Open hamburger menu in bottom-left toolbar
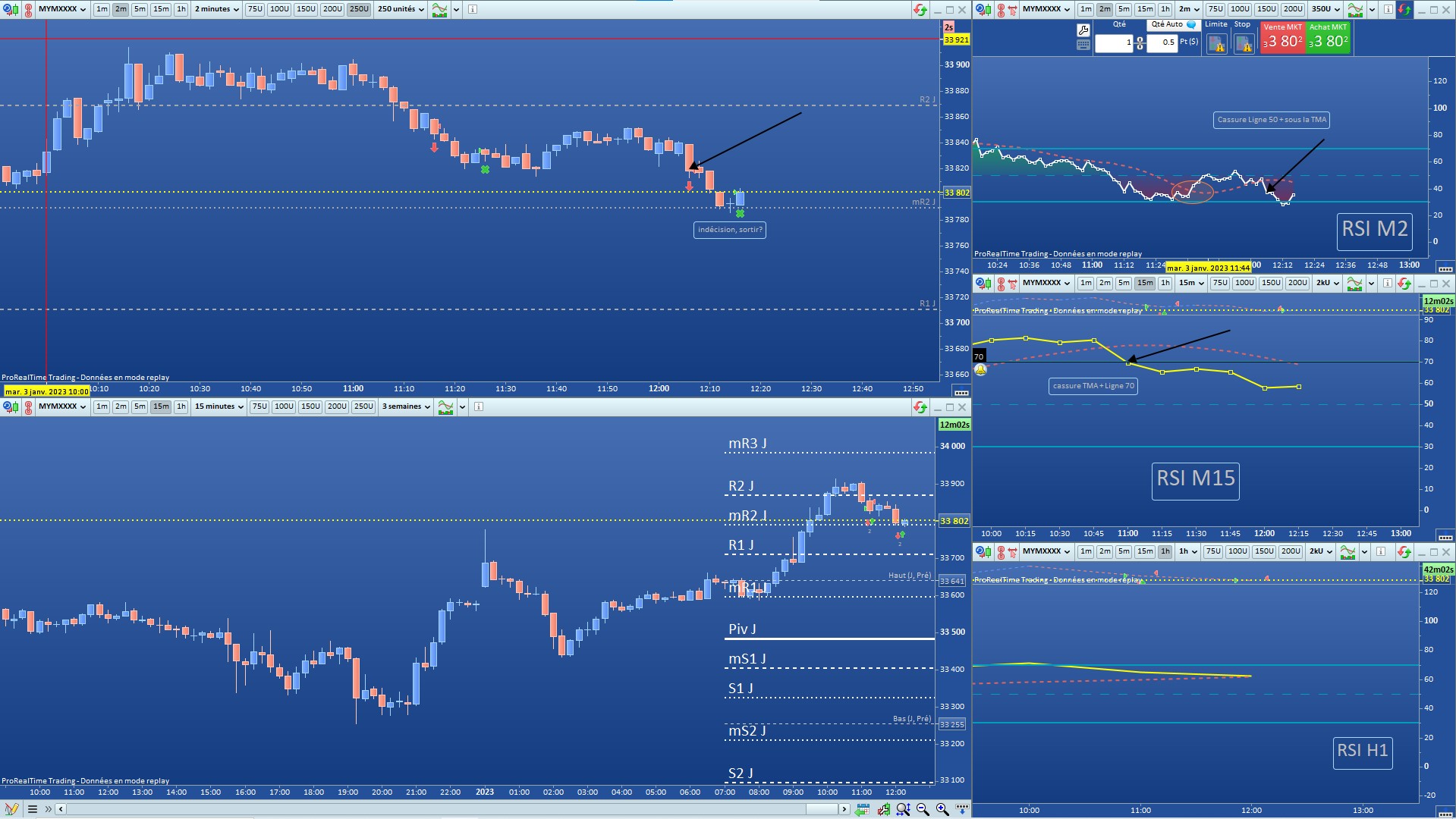Image resolution: width=1456 pixels, height=819 pixels. click(33, 810)
